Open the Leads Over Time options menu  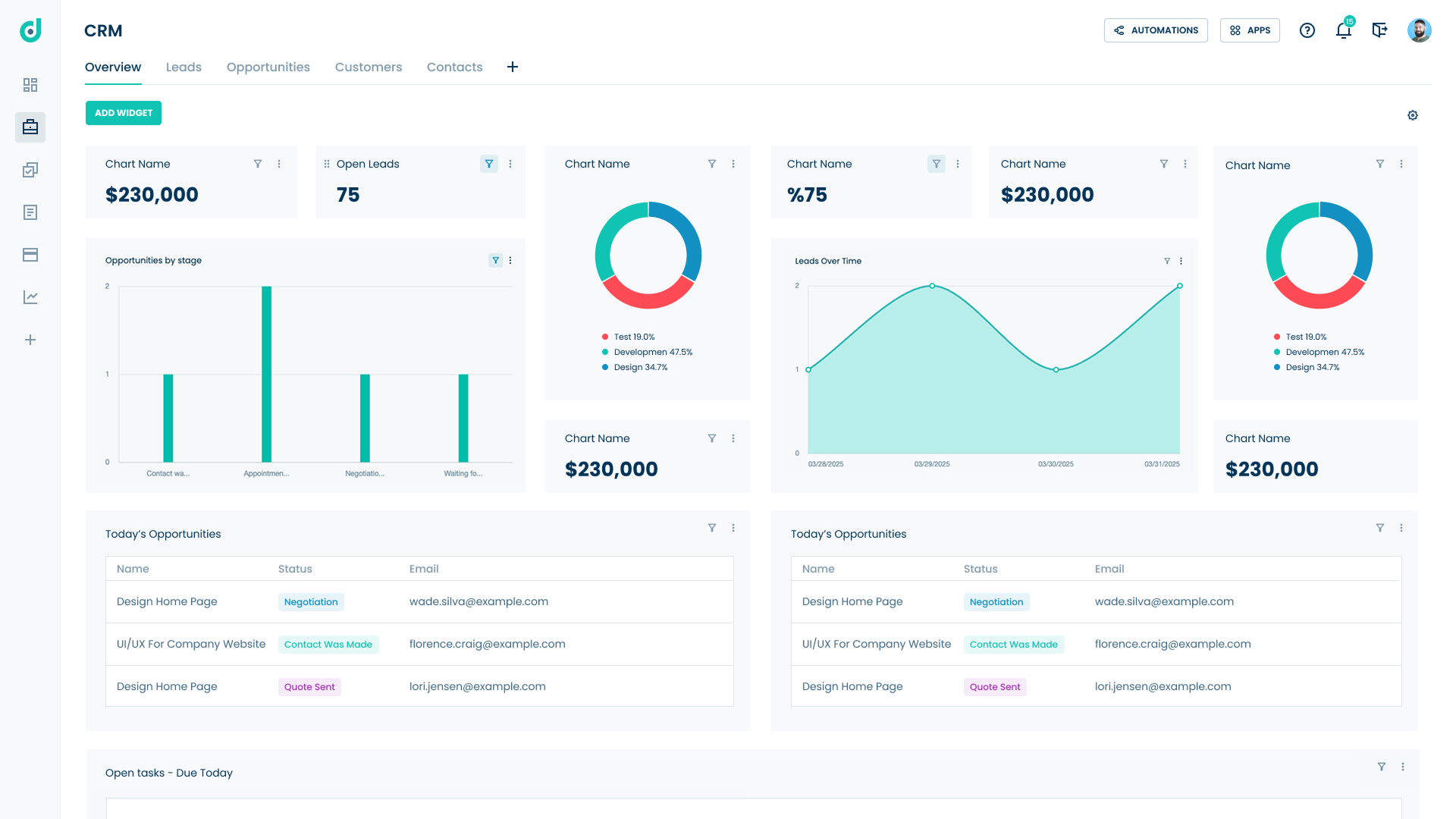point(1181,261)
